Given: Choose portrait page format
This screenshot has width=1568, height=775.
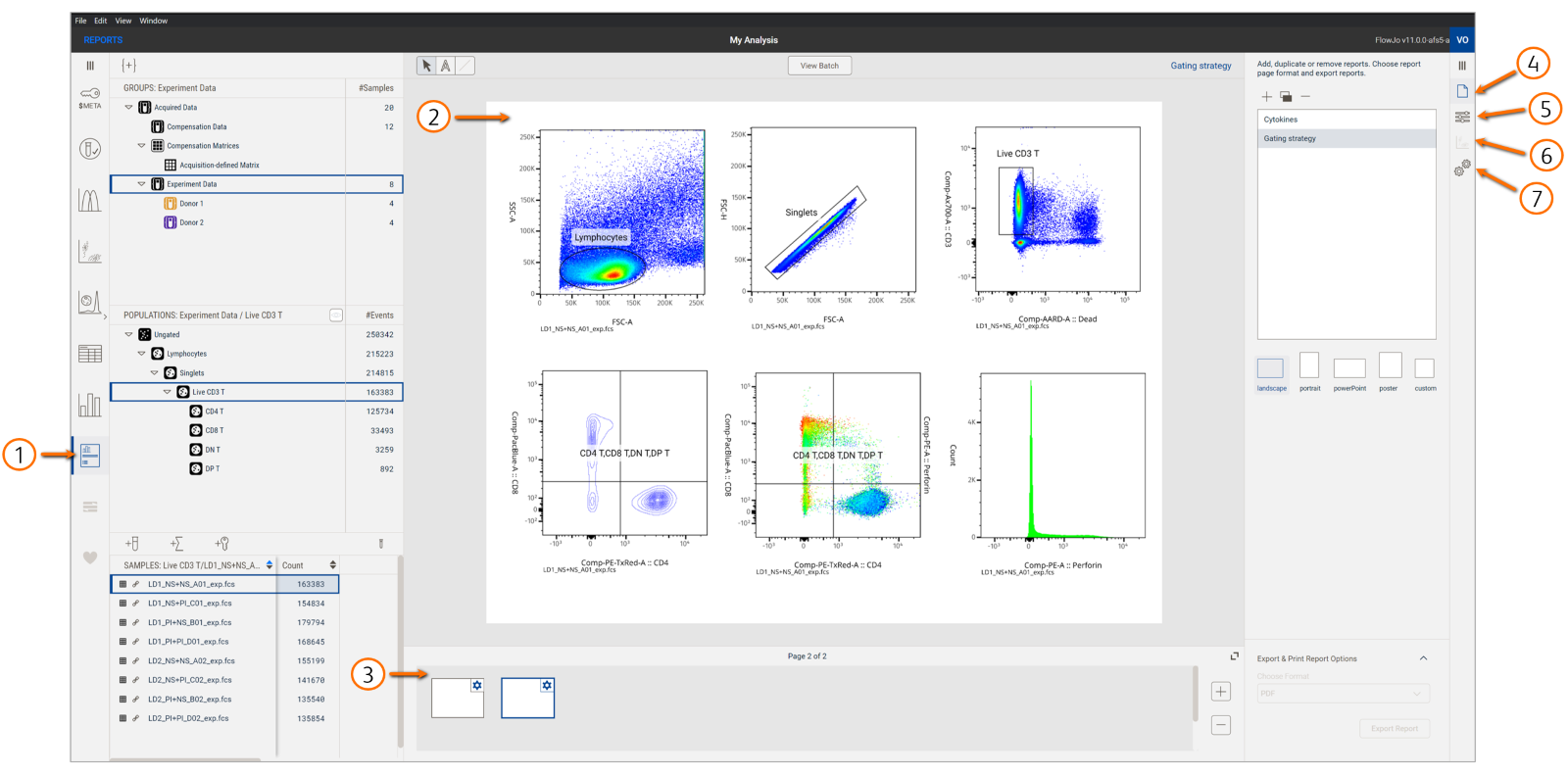Looking at the screenshot, I should (x=1309, y=365).
